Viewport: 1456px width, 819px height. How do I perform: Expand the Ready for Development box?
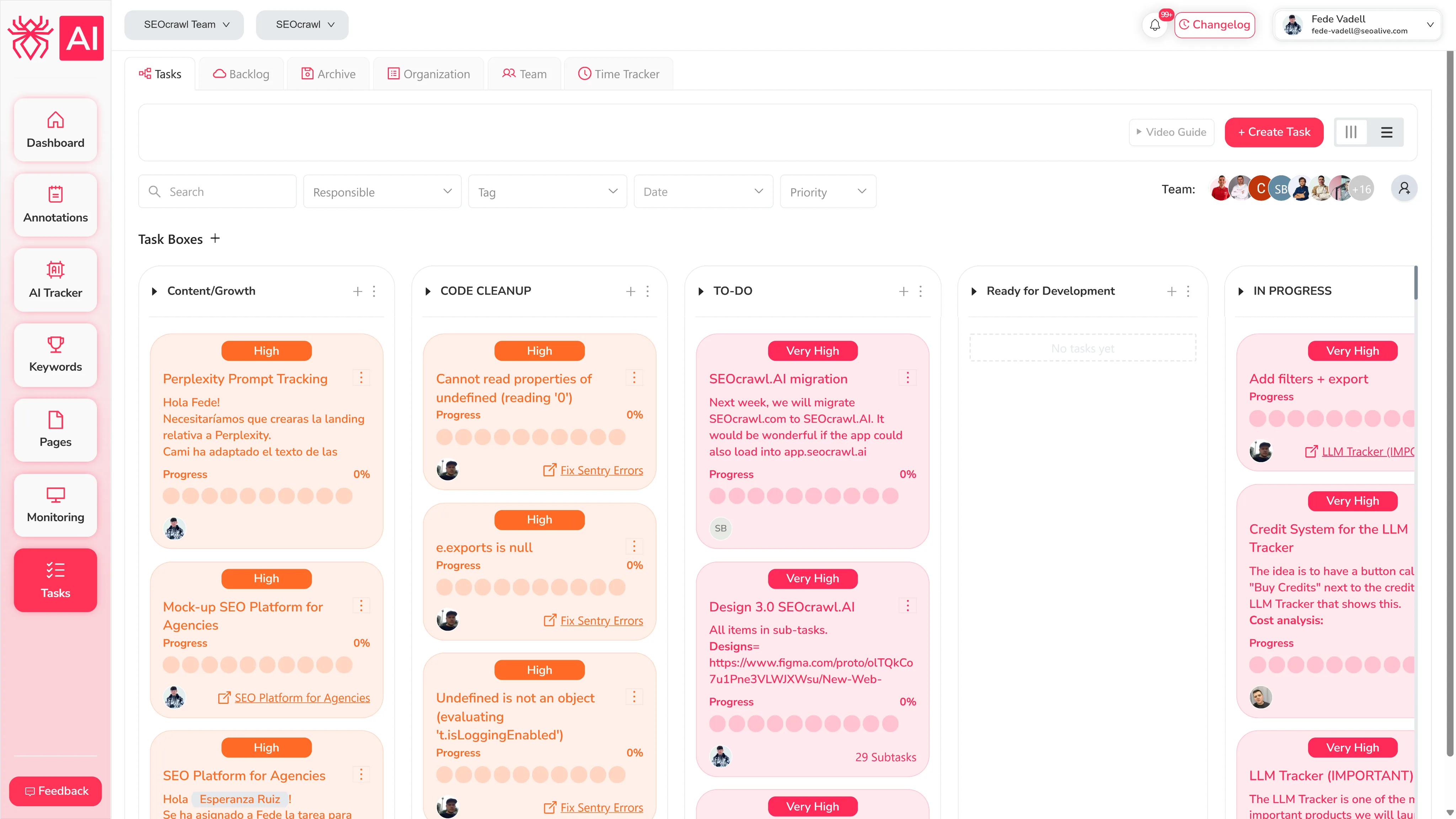[x=973, y=291]
